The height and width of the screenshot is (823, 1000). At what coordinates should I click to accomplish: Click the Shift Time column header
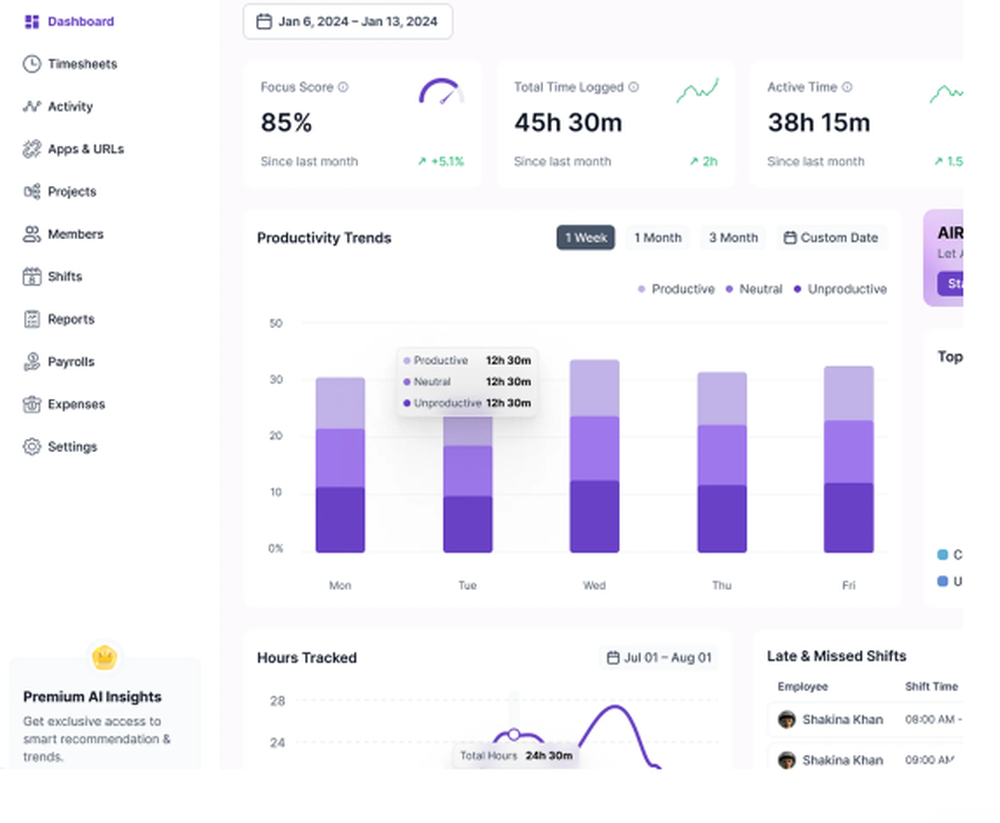tap(931, 686)
